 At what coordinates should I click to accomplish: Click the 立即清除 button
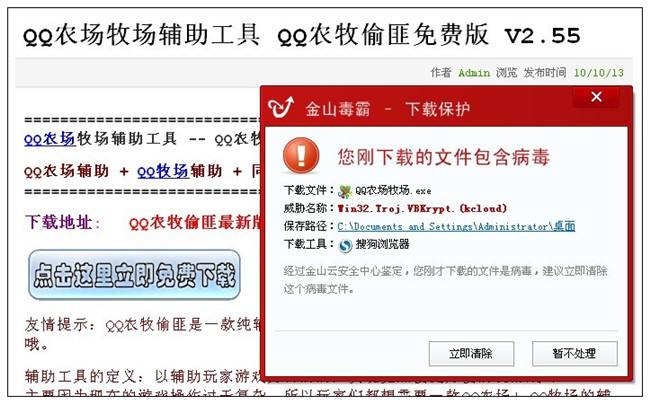click(x=471, y=353)
